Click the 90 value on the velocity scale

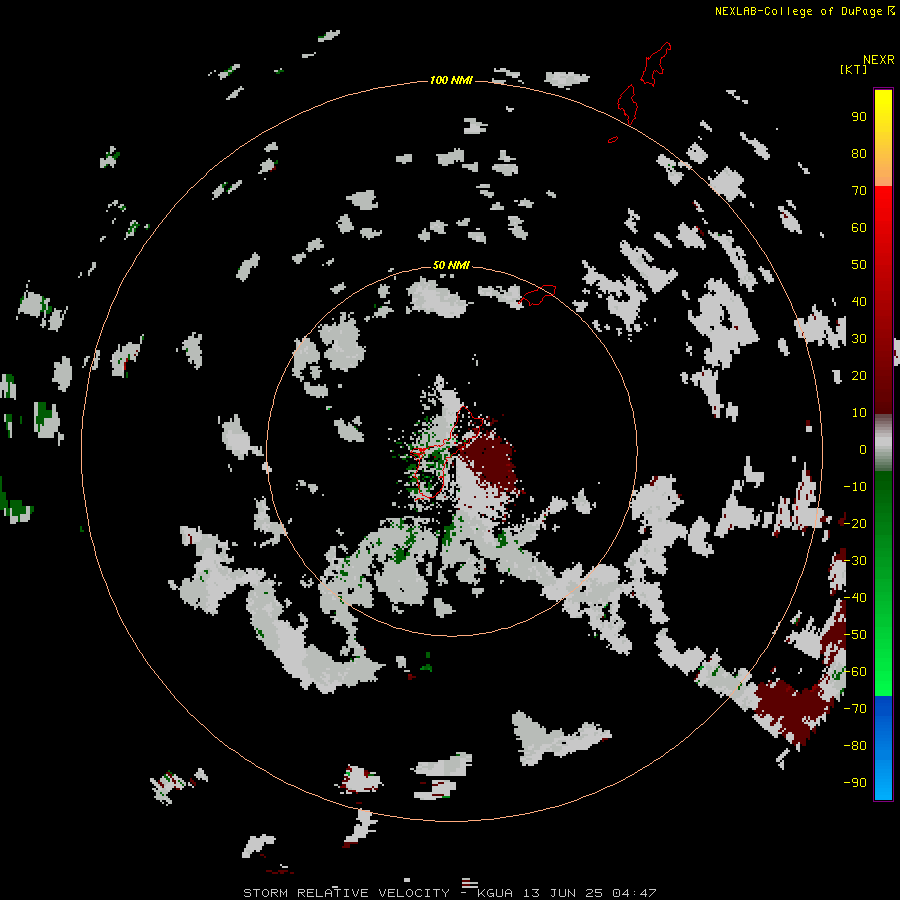click(859, 117)
